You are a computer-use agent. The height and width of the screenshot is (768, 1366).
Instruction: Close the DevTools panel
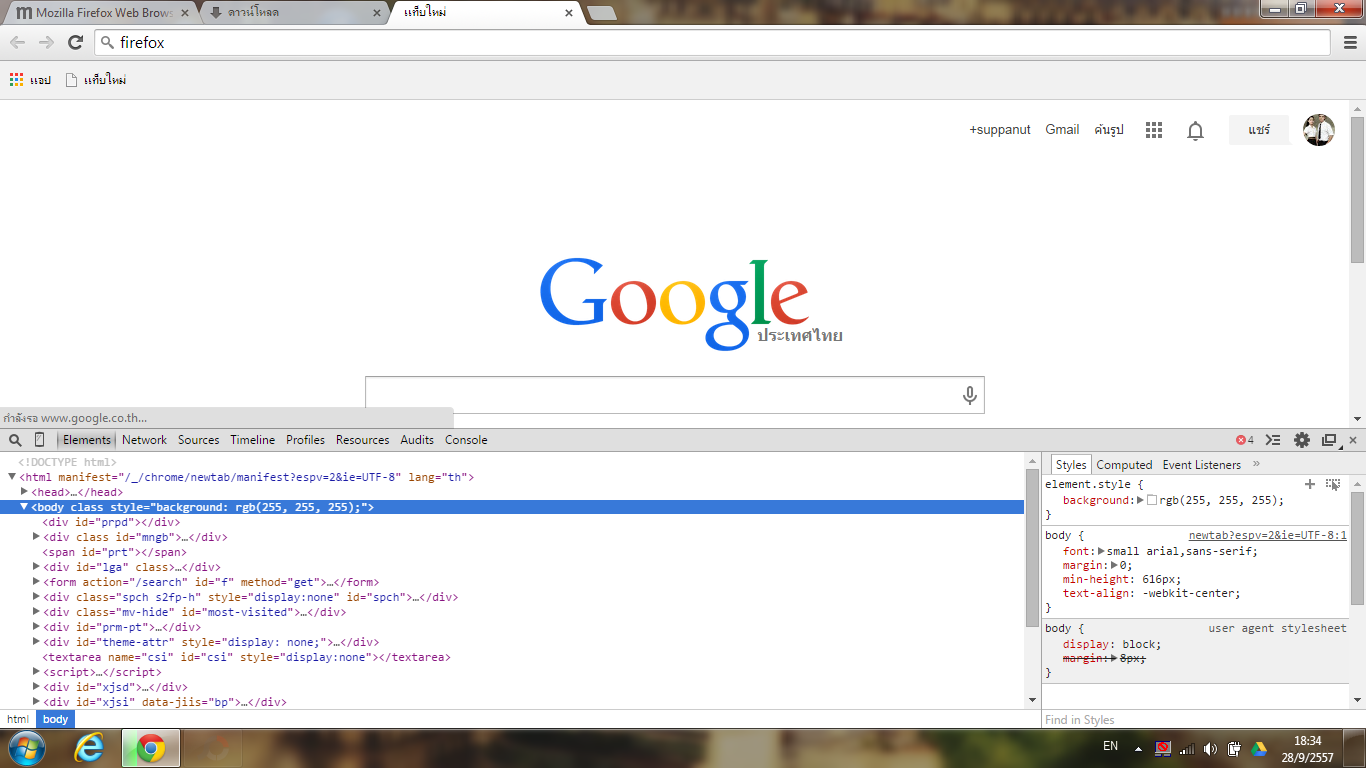(x=1353, y=440)
